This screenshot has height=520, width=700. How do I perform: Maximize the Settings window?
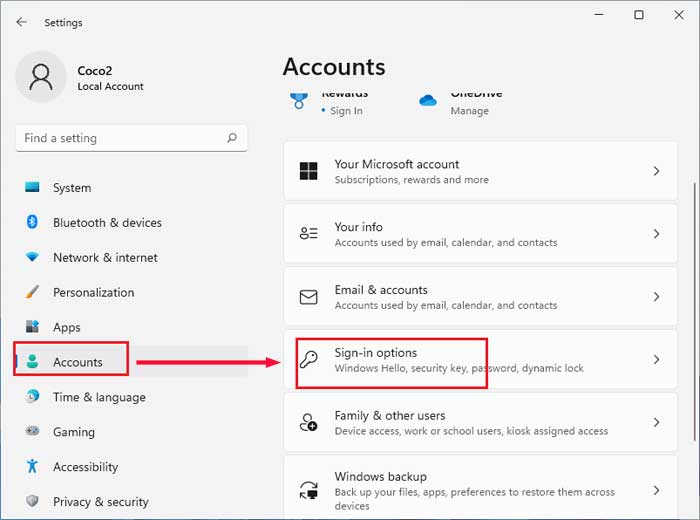click(x=639, y=15)
